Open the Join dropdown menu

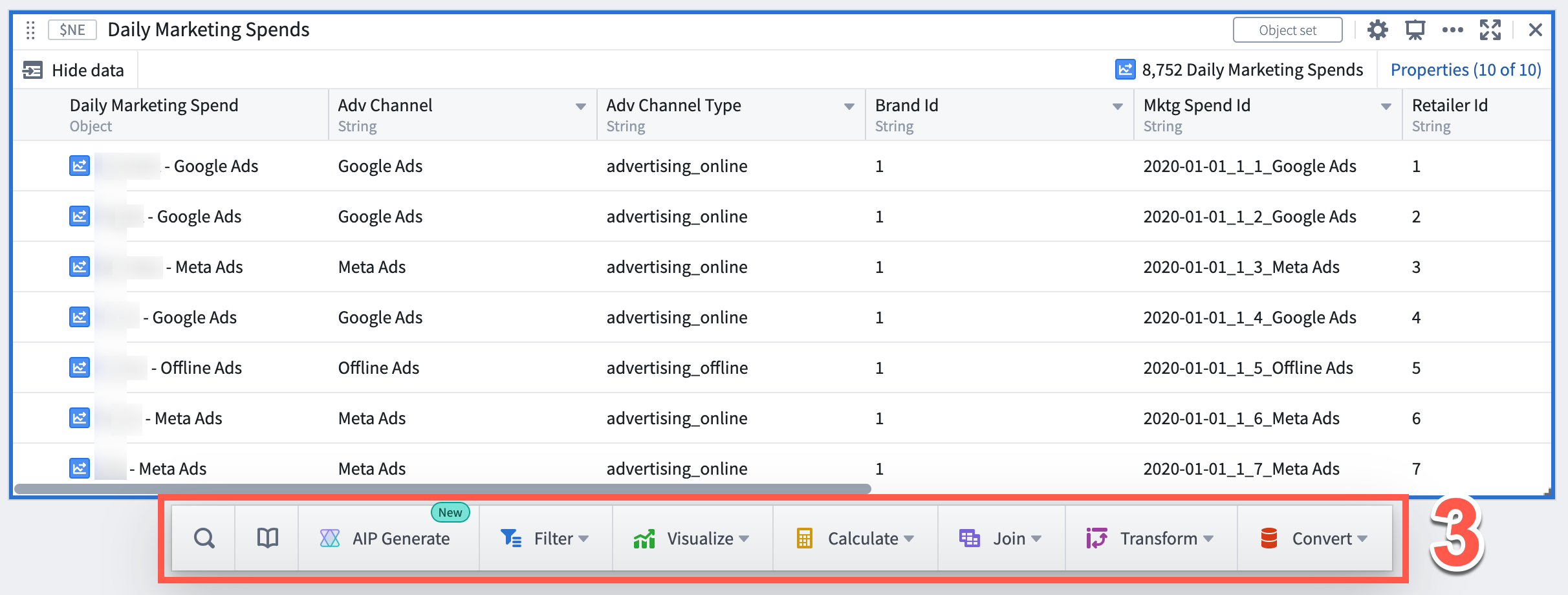[1001, 538]
